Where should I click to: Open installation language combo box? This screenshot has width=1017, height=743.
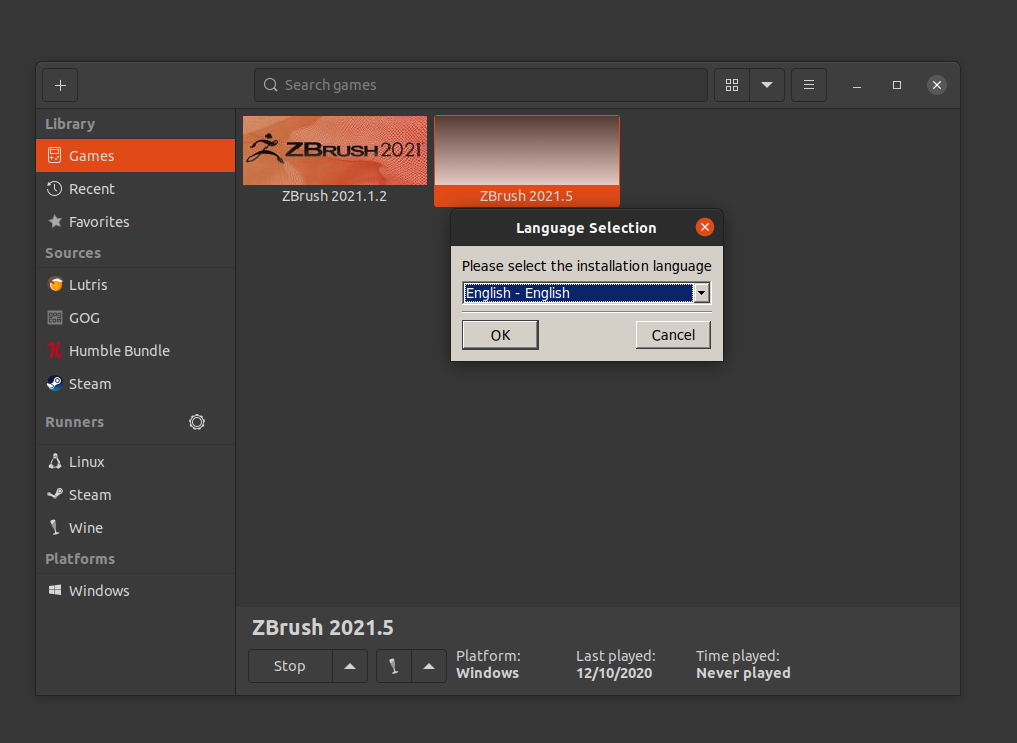click(586, 293)
